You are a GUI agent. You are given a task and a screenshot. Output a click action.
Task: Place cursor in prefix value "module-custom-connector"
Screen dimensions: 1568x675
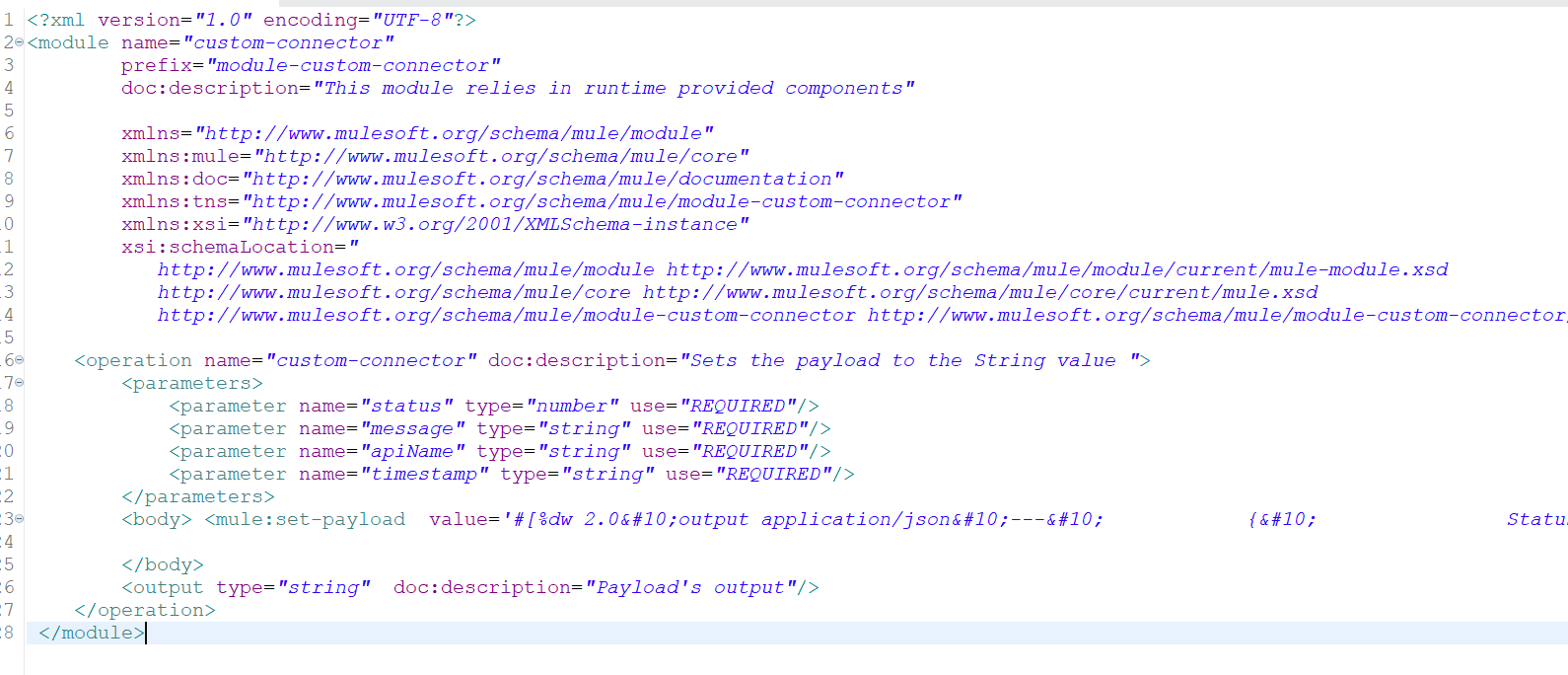(x=353, y=65)
